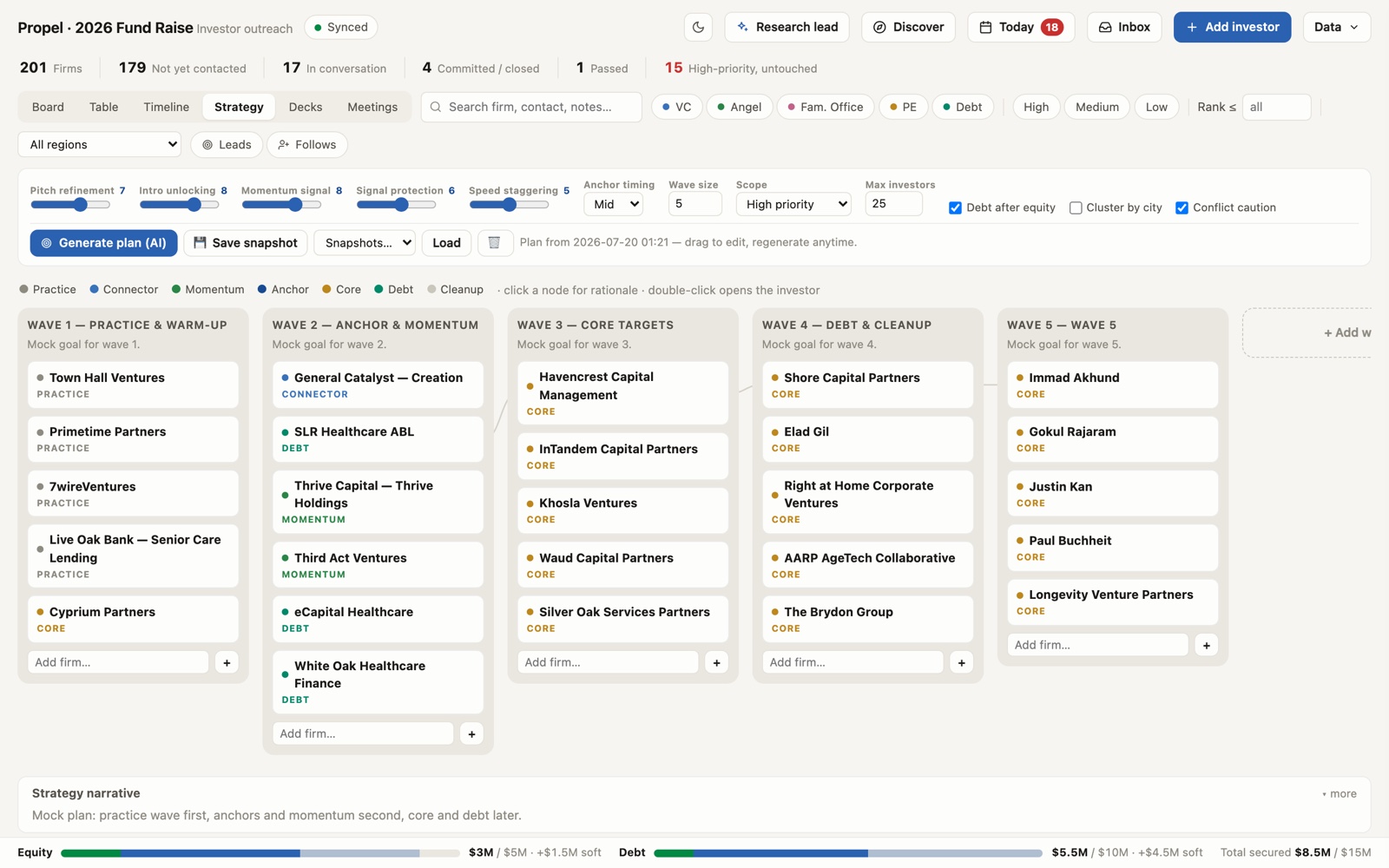Click the search magnifier icon
Screen dimensions: 1389x868
pyautogui.click(x=436, y=107)
